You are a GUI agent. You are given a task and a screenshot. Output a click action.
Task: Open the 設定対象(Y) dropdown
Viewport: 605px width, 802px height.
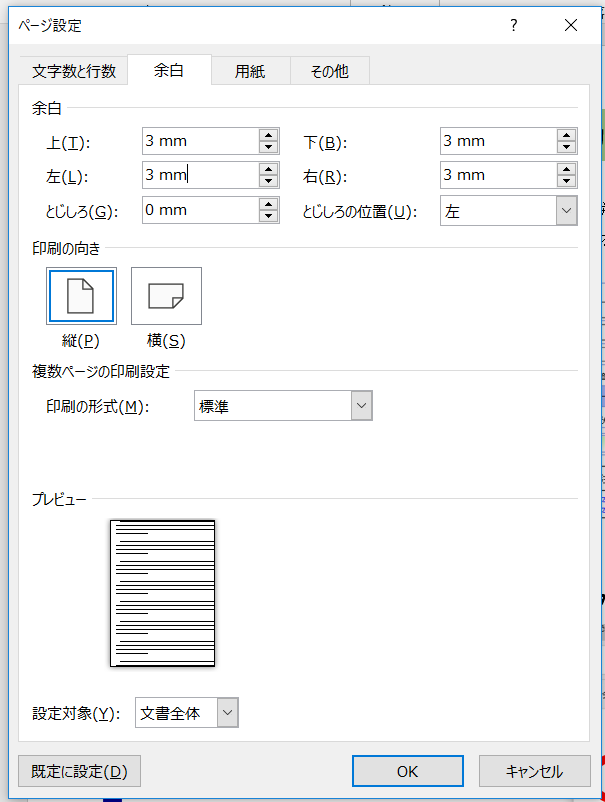(x=228, y=712)
